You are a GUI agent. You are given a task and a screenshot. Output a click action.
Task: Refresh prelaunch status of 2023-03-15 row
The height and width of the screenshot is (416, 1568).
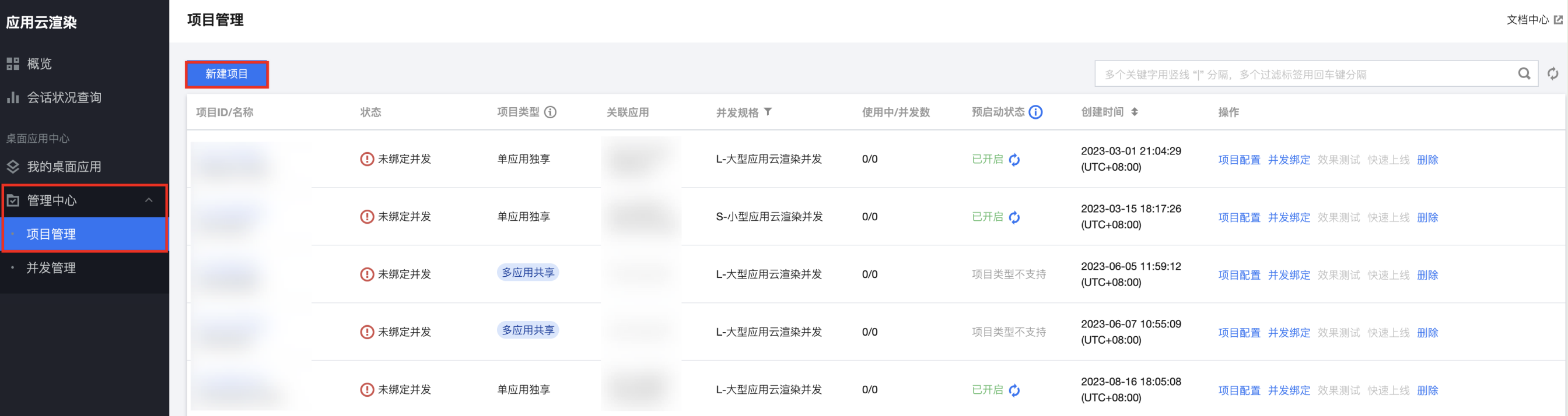click(x=1014, y=218)
